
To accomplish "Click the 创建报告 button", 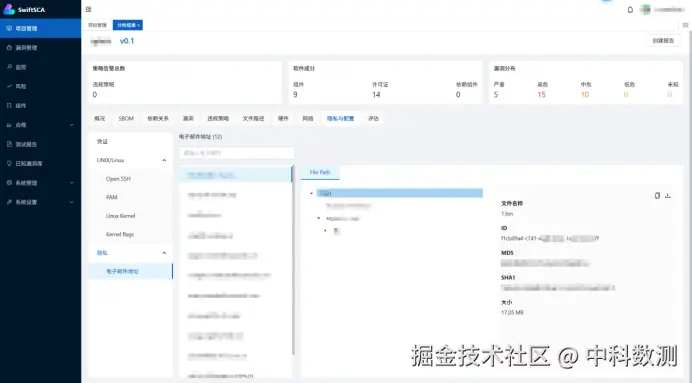I will pyautogui.click(x=663, y=41).
